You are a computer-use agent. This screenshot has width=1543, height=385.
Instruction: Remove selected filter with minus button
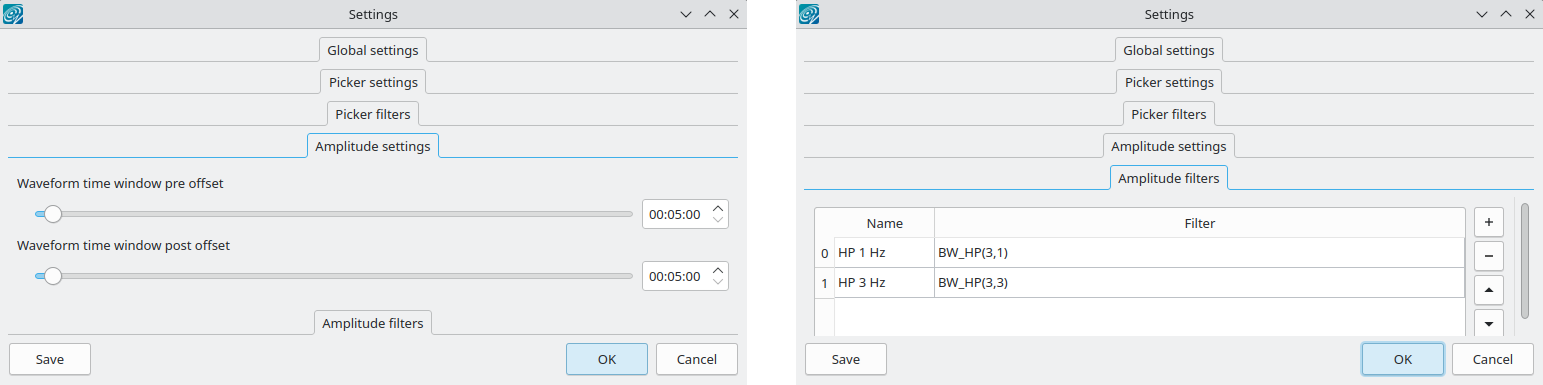[1488, 256]
